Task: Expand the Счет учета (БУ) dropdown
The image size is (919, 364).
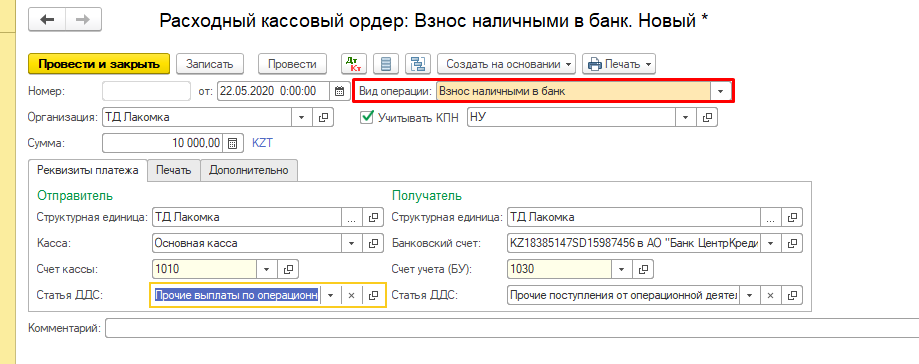Action: pyautogui.click(x=622, y=269)
